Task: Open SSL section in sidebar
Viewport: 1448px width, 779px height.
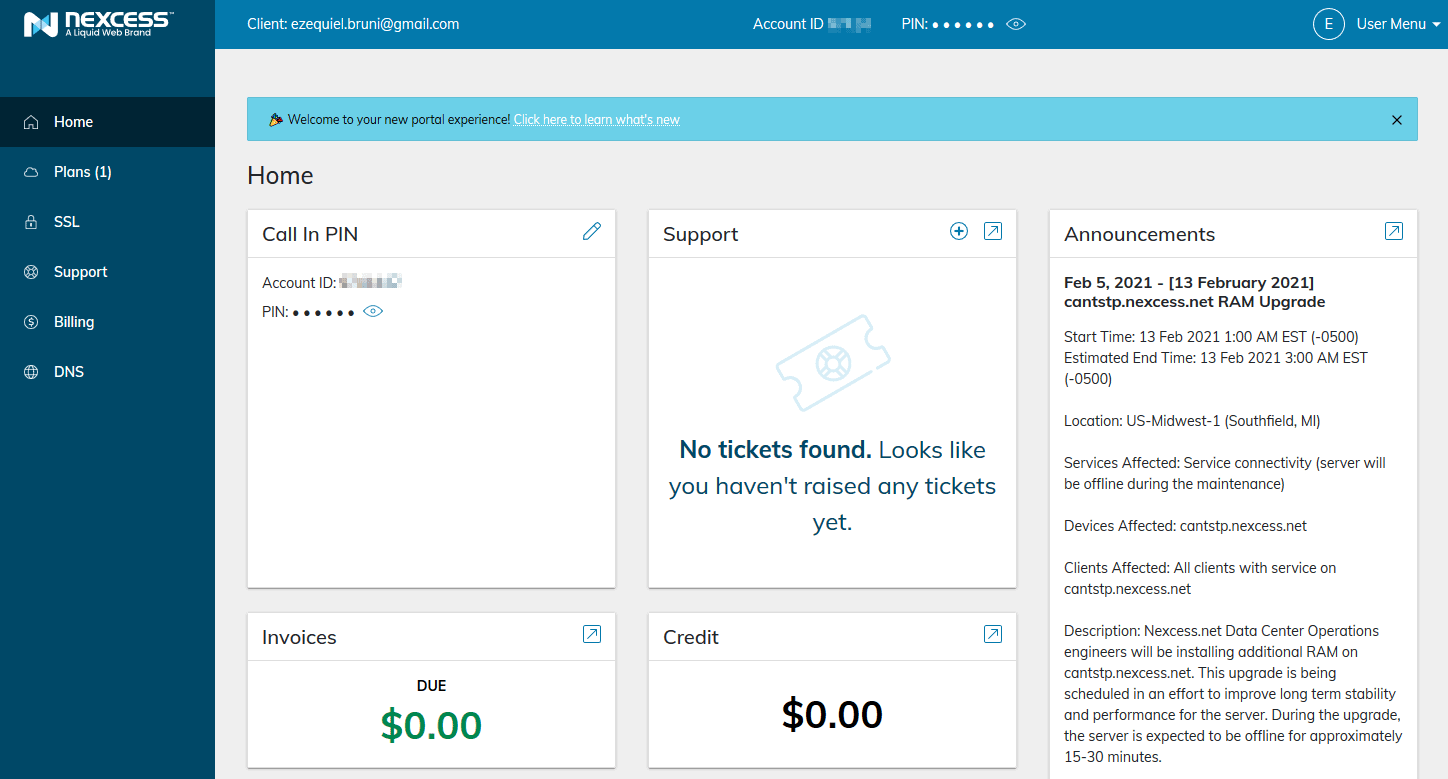Action: click(x=67, y=222)
